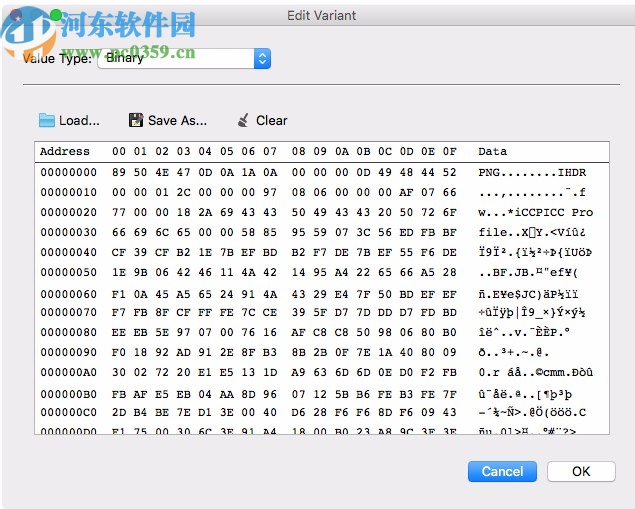Click data text '0.r áå..©cmm.Ðòû'
This screenshot has height=509, width=635.
535,372
